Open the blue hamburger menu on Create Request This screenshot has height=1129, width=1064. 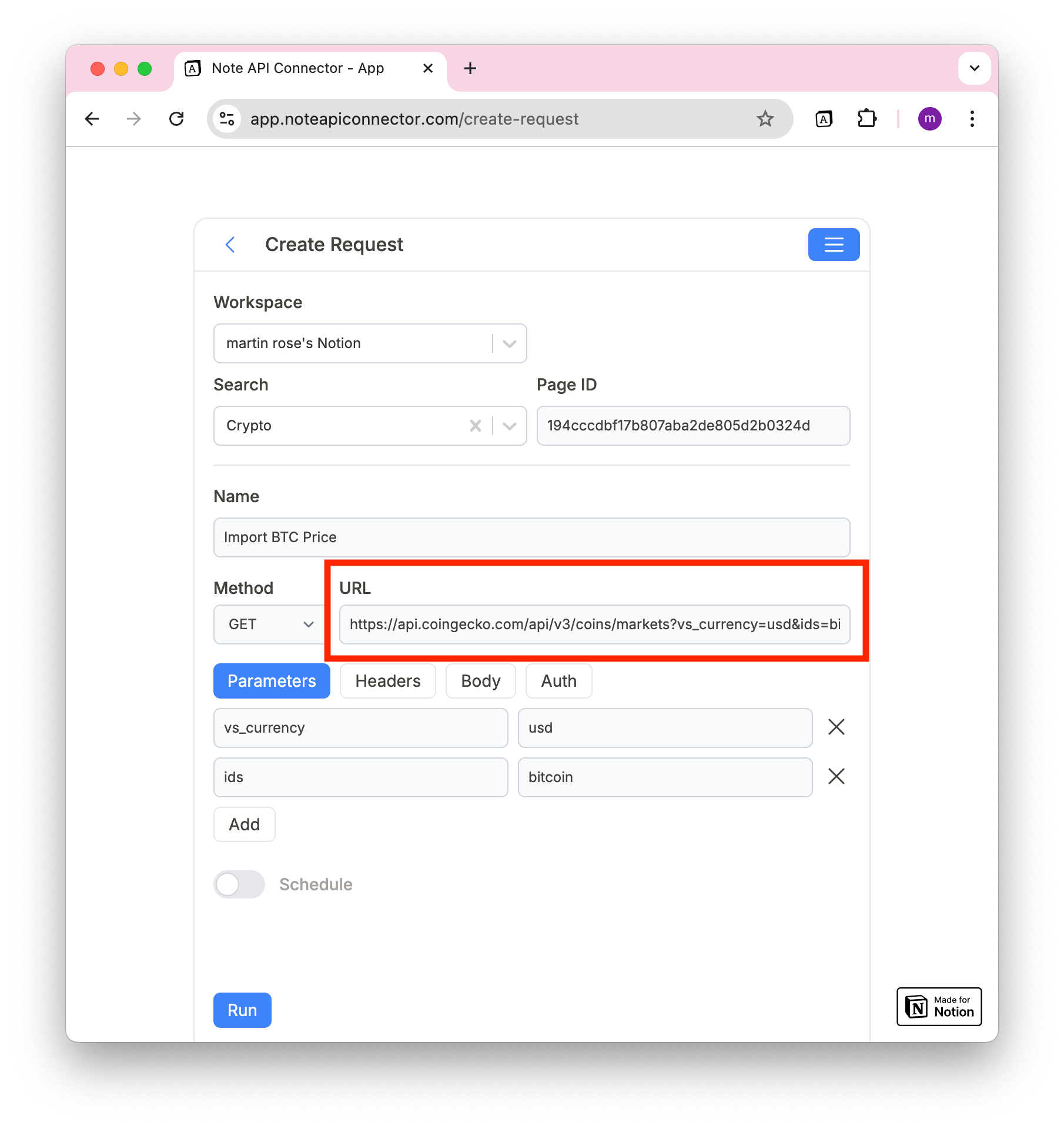click(834, 245)
